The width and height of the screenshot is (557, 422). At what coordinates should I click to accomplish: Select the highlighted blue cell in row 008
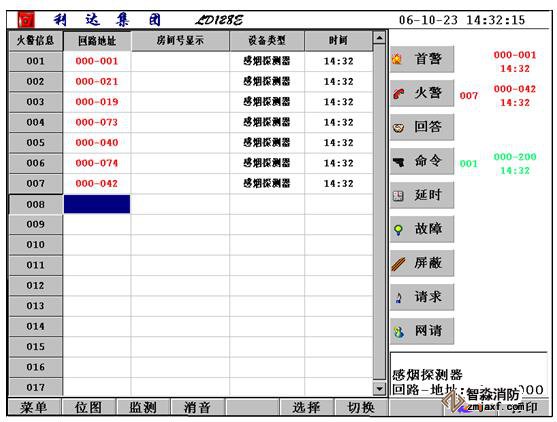pyautogui.click(x=97, y=204)
